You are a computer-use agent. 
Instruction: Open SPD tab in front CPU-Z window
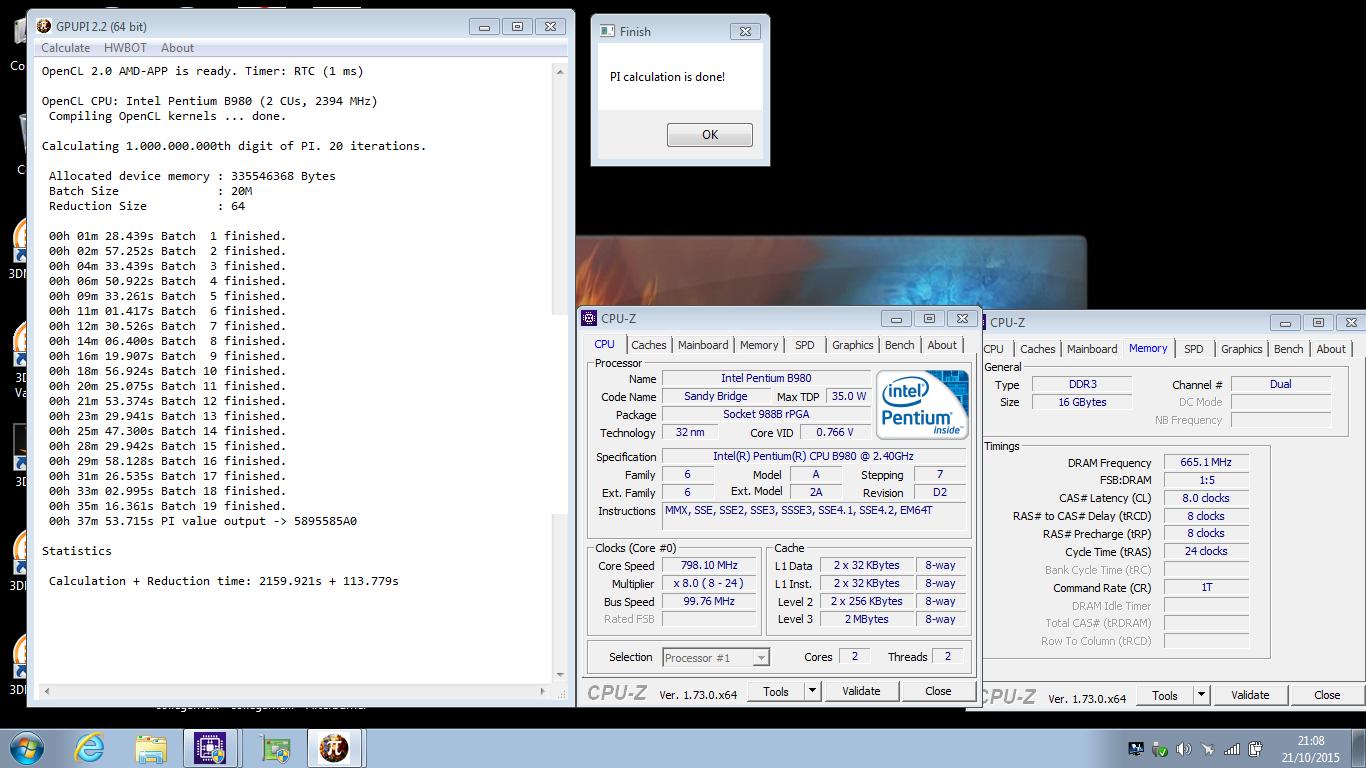[804, 345]
